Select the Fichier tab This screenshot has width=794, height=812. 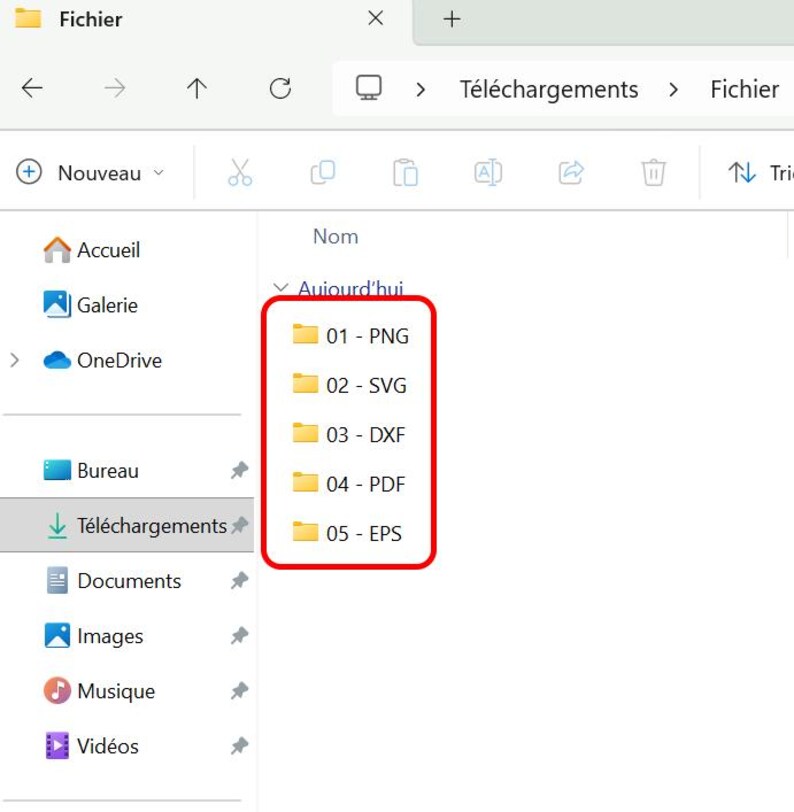pos(205,20)
